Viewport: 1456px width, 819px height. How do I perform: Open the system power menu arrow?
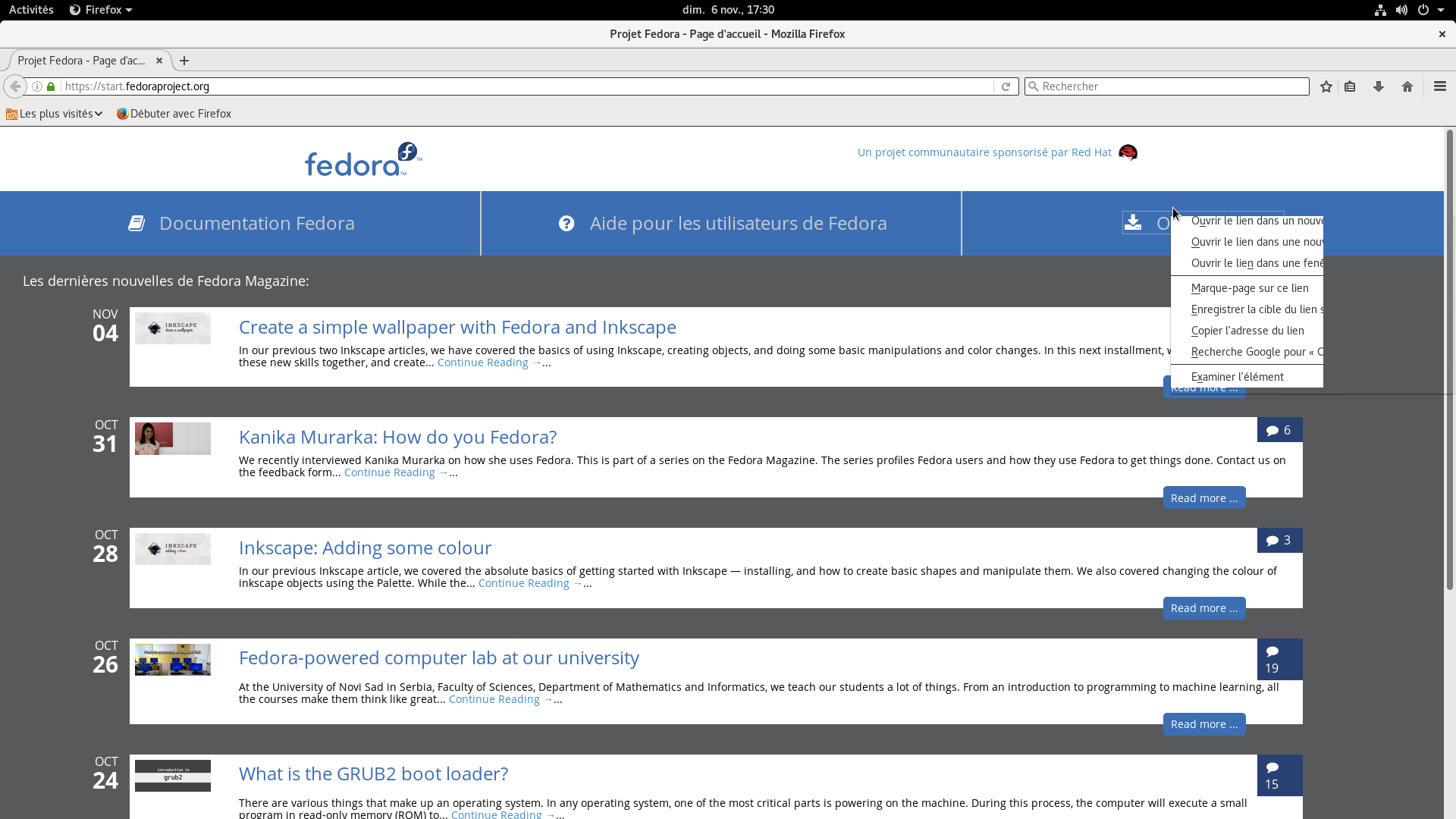point(1441,10)
